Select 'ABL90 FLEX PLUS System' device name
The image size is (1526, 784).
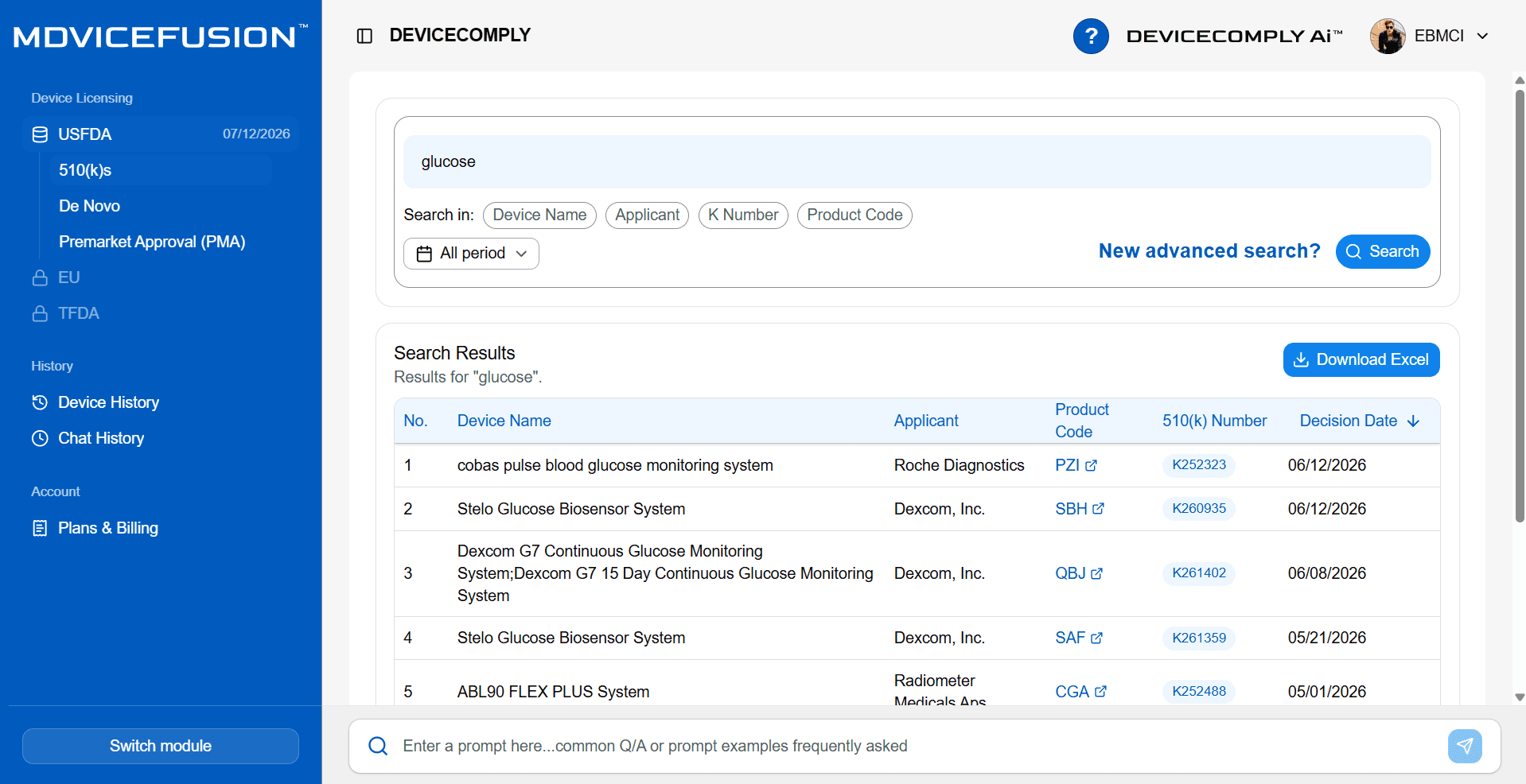coord(553,692)
